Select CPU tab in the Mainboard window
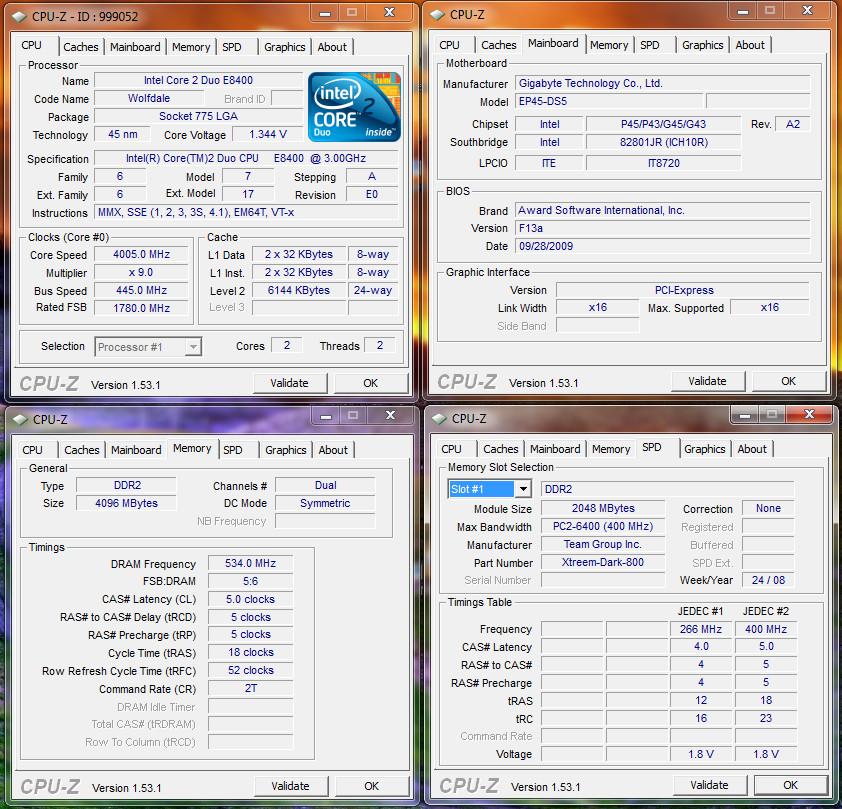This screenshot has width=842, height=809. pos(449,45)
